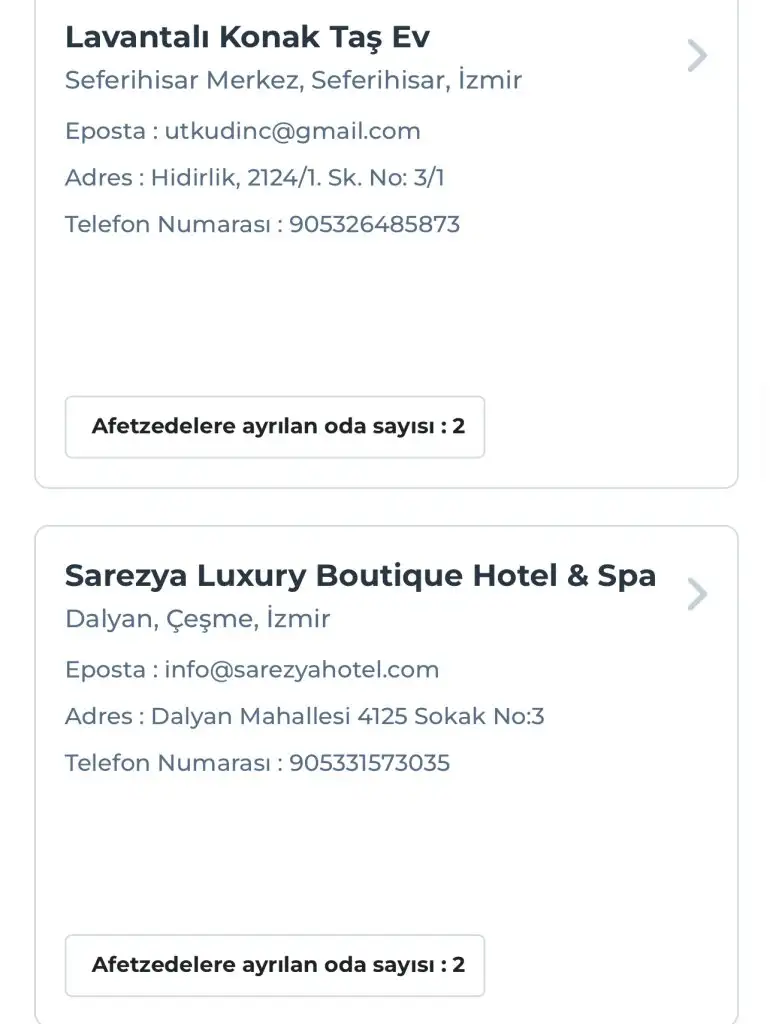Click the Eposta label in Sarezya card
The width and height of the screenshot is (773, 1024).
click(104, 670)
